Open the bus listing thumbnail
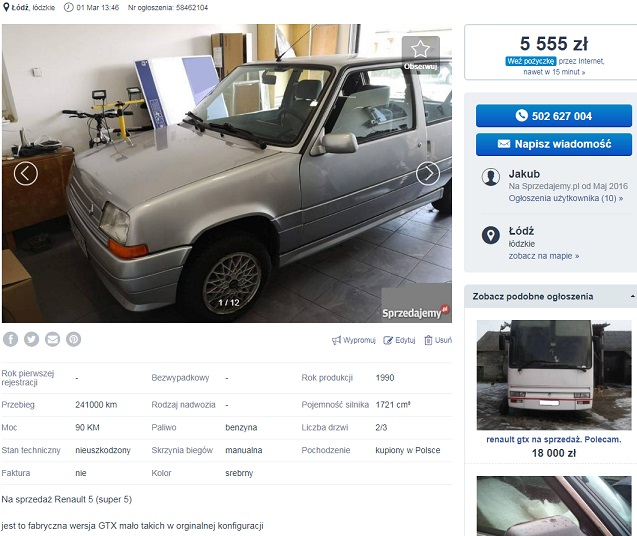 [x=554, y=375]
